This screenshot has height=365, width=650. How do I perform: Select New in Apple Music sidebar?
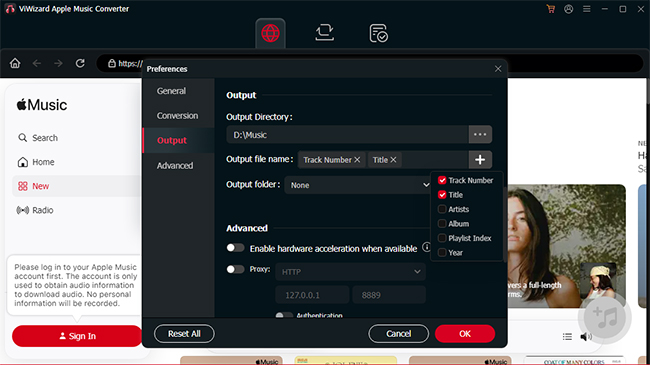tap(77, 186)
